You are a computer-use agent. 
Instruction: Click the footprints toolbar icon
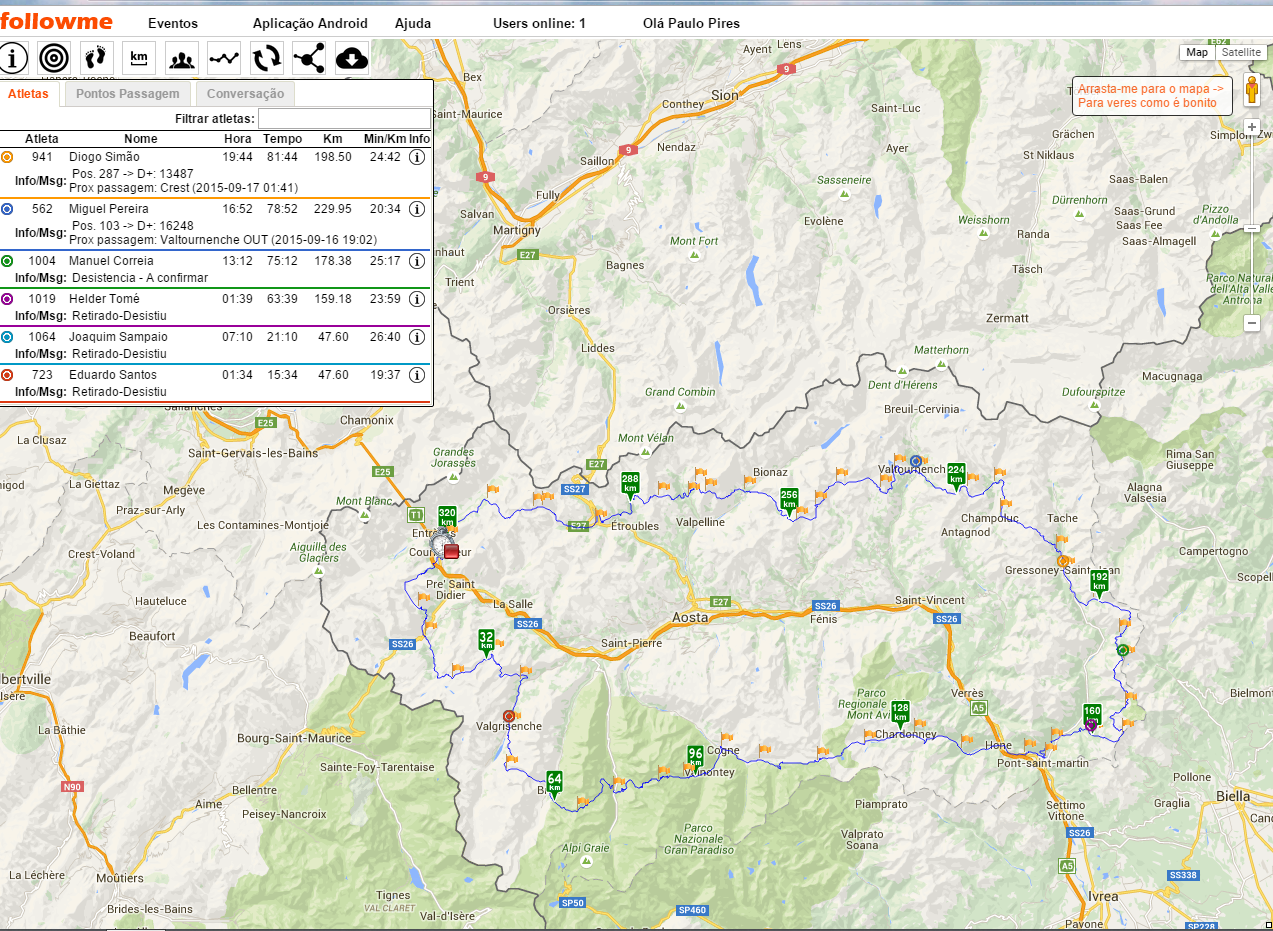pos(97,58)
